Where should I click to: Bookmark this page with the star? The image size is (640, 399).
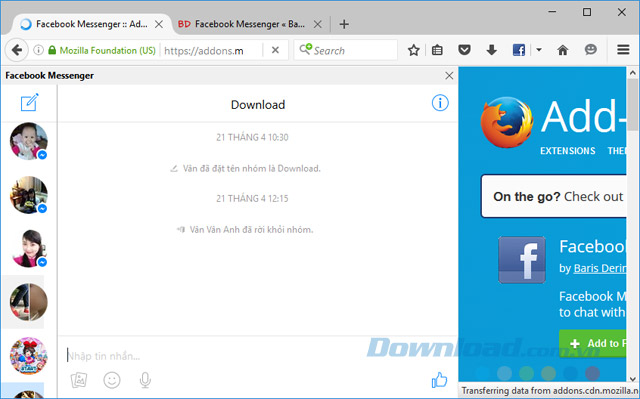click(x=413, y=50)
